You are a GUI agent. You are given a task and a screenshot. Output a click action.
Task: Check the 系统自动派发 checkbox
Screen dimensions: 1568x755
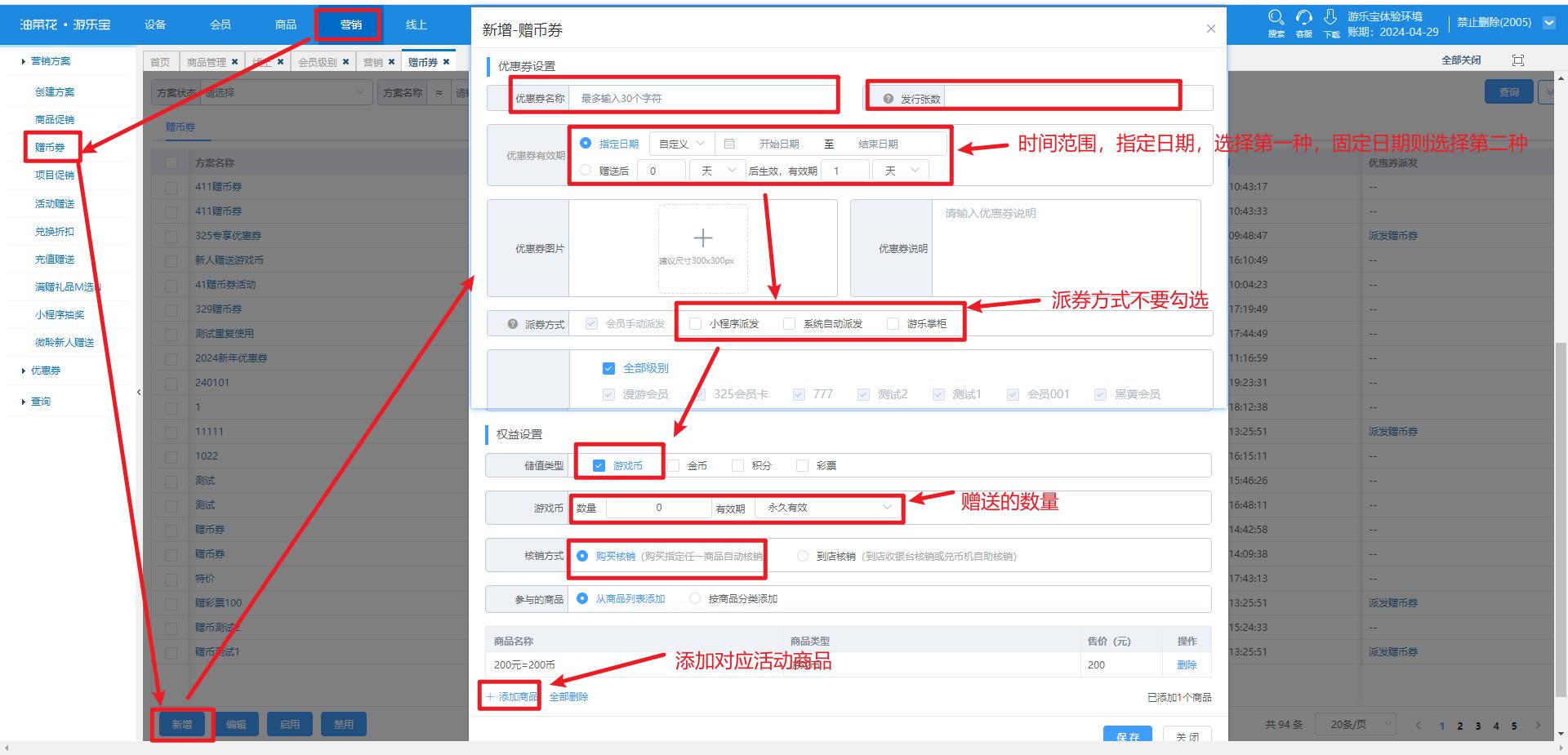(x=789, y=323)
